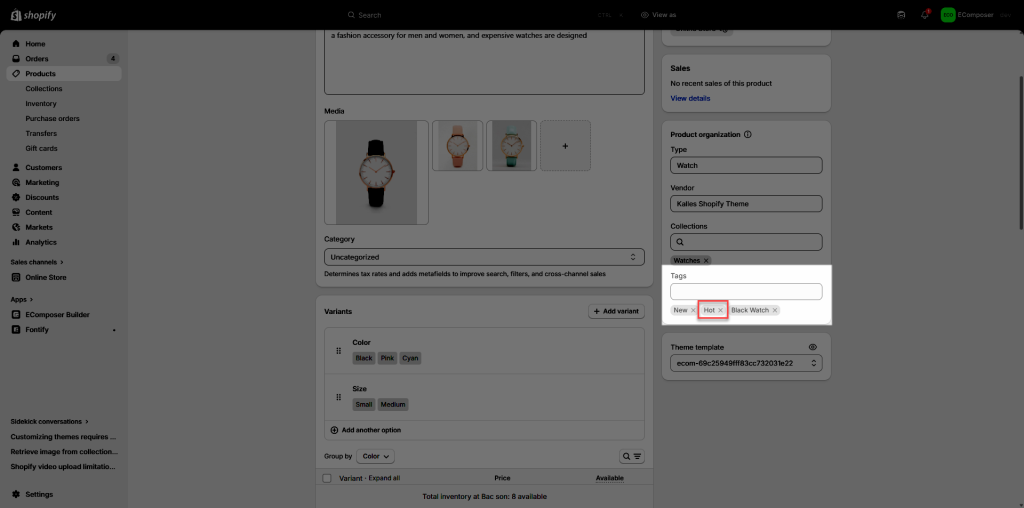Image resolution: width=1024 pixels, height=508 pixels.
Task: Toggle the Variant select-all checkbox
Action: coord(327,478)
